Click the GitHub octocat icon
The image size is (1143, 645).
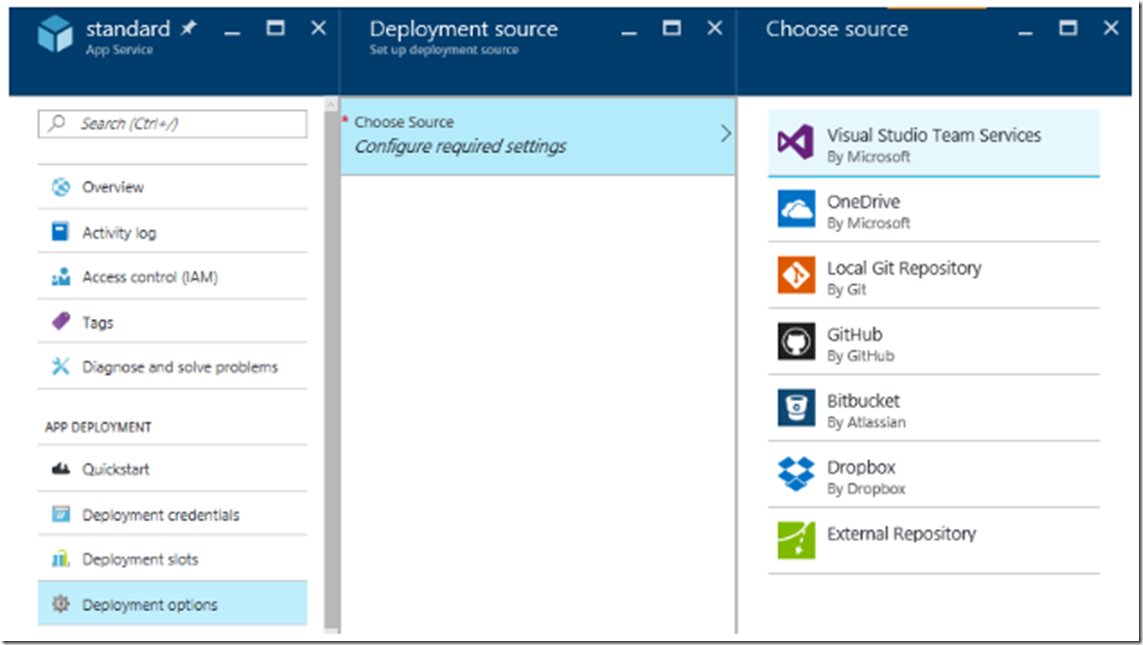796,341
